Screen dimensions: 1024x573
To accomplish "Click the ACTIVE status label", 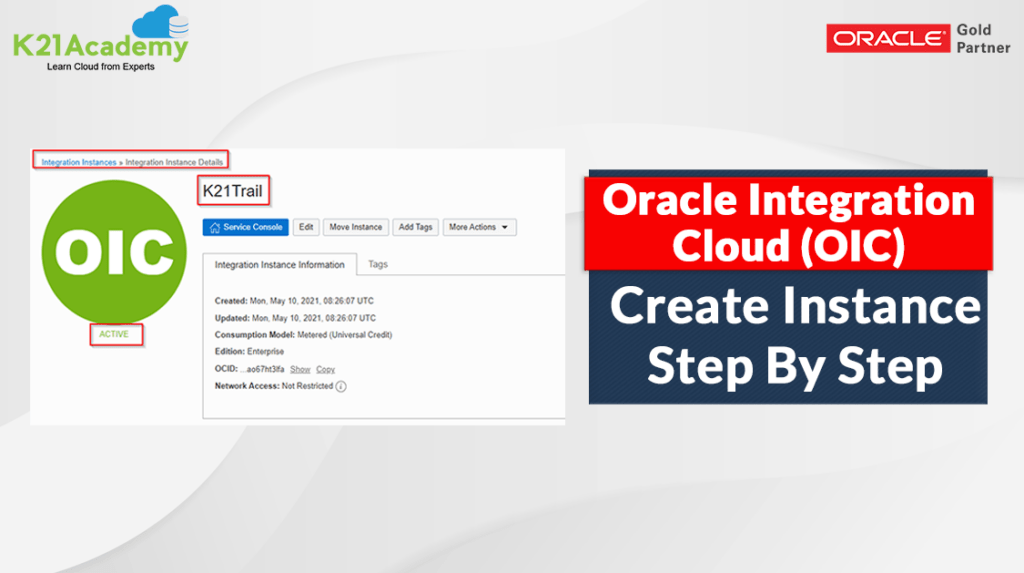I will [x=114, y=334].
